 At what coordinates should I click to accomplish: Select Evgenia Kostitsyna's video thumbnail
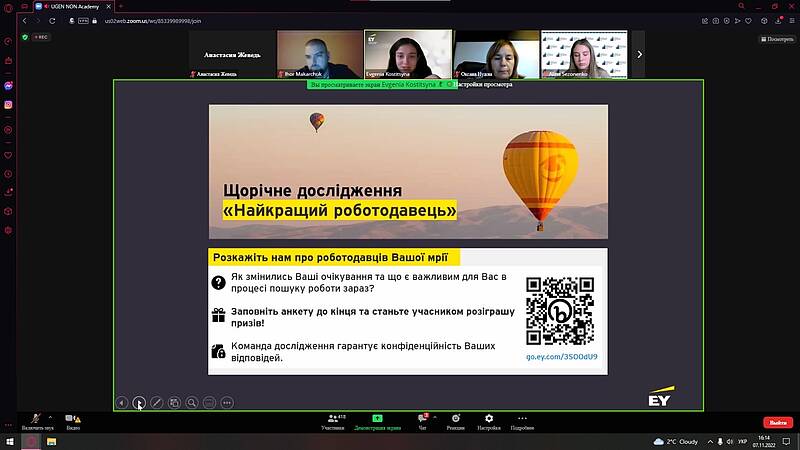pyautogui.click(x=407, y=54)
